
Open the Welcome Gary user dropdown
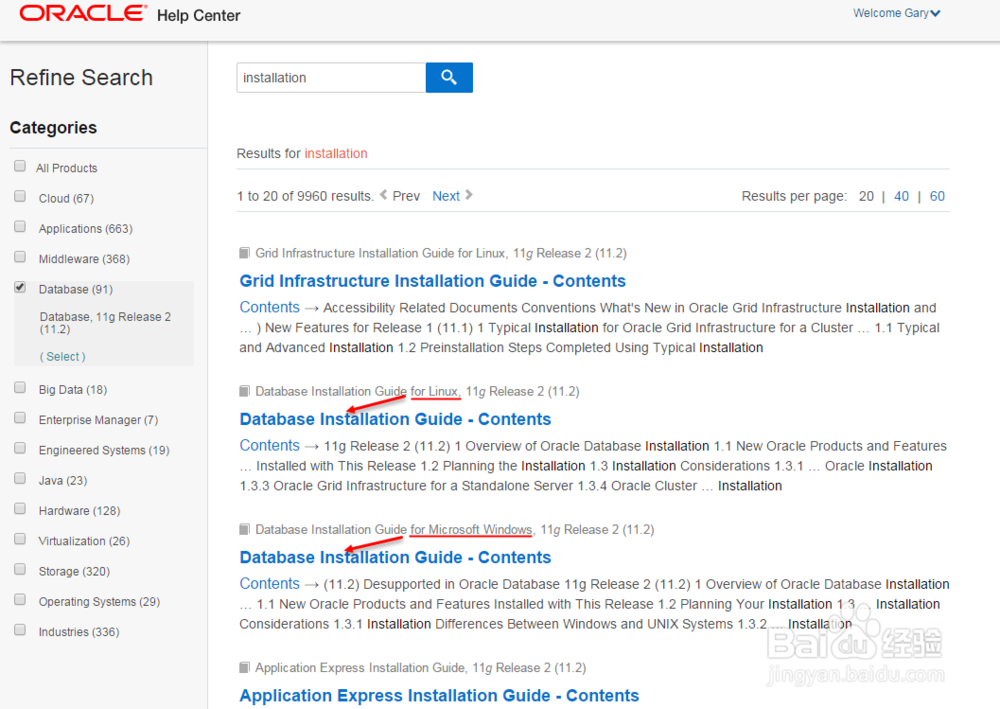896,13
